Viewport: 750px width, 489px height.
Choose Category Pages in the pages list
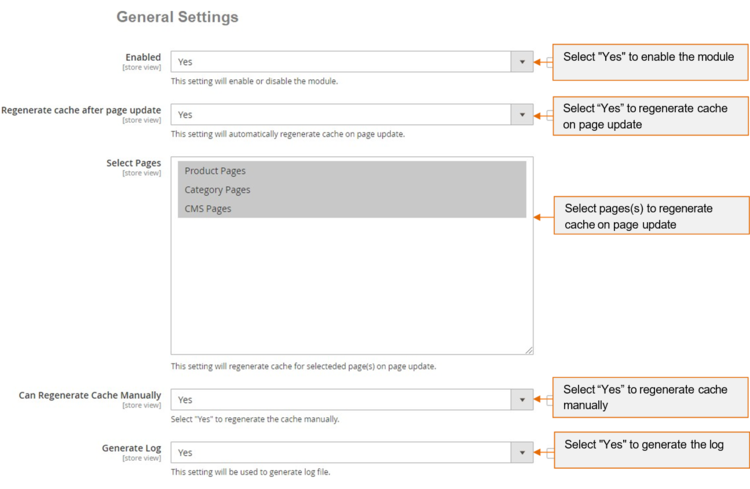click(x=217, y=190)
